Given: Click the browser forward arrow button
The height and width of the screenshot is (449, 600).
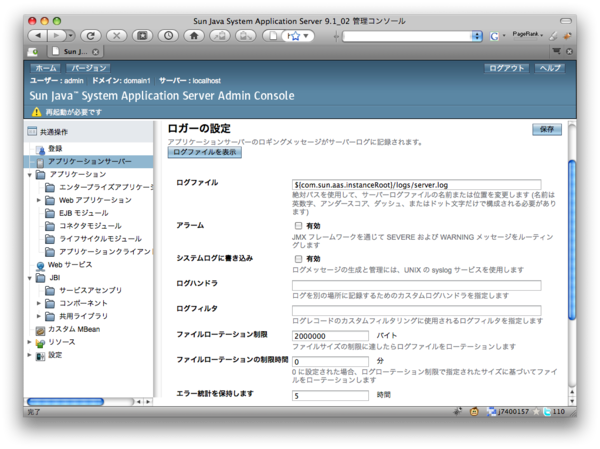Looking at the screenshot, I should pos(56,36).
